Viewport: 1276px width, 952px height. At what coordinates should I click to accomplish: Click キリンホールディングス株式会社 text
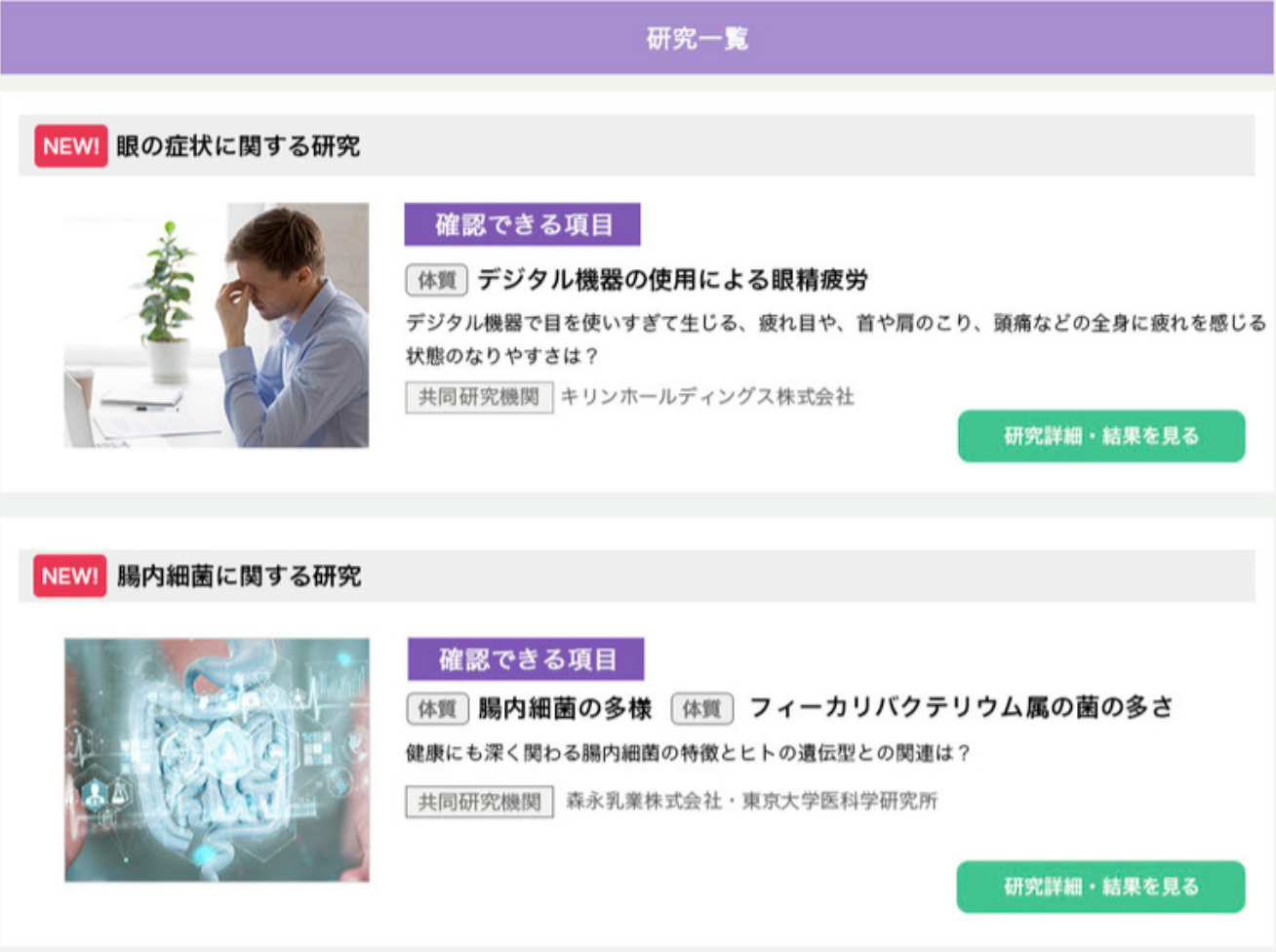click(x=707, y=396)
